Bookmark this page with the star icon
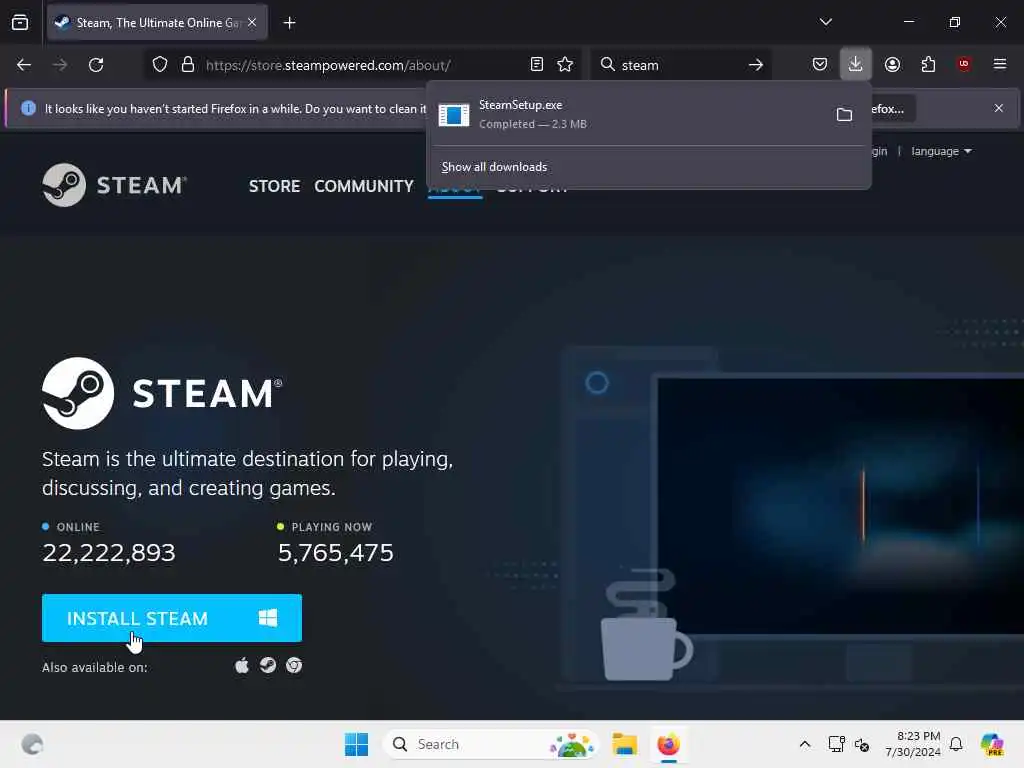 565,64
